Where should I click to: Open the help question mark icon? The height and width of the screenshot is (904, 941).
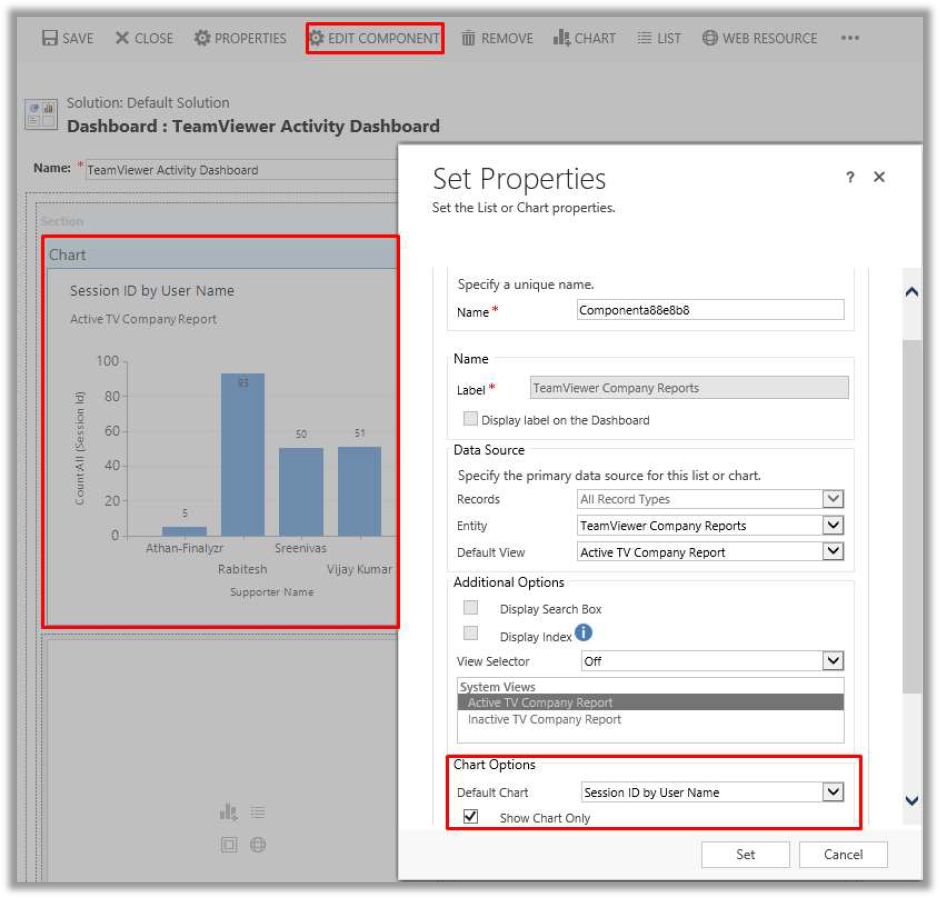tap(850, 177)
